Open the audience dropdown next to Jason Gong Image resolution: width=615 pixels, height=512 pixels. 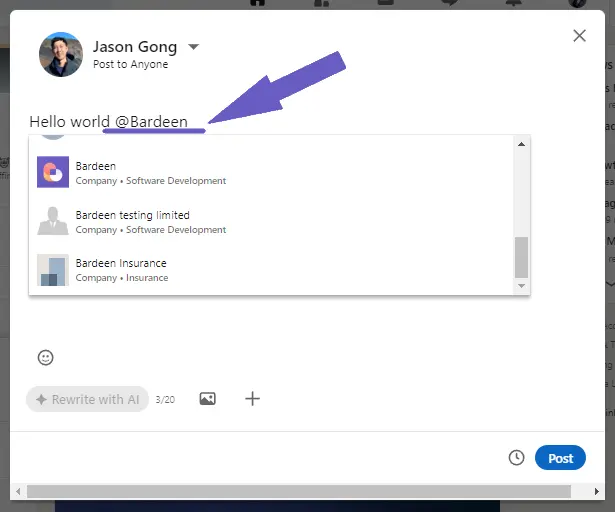[193, 47]
